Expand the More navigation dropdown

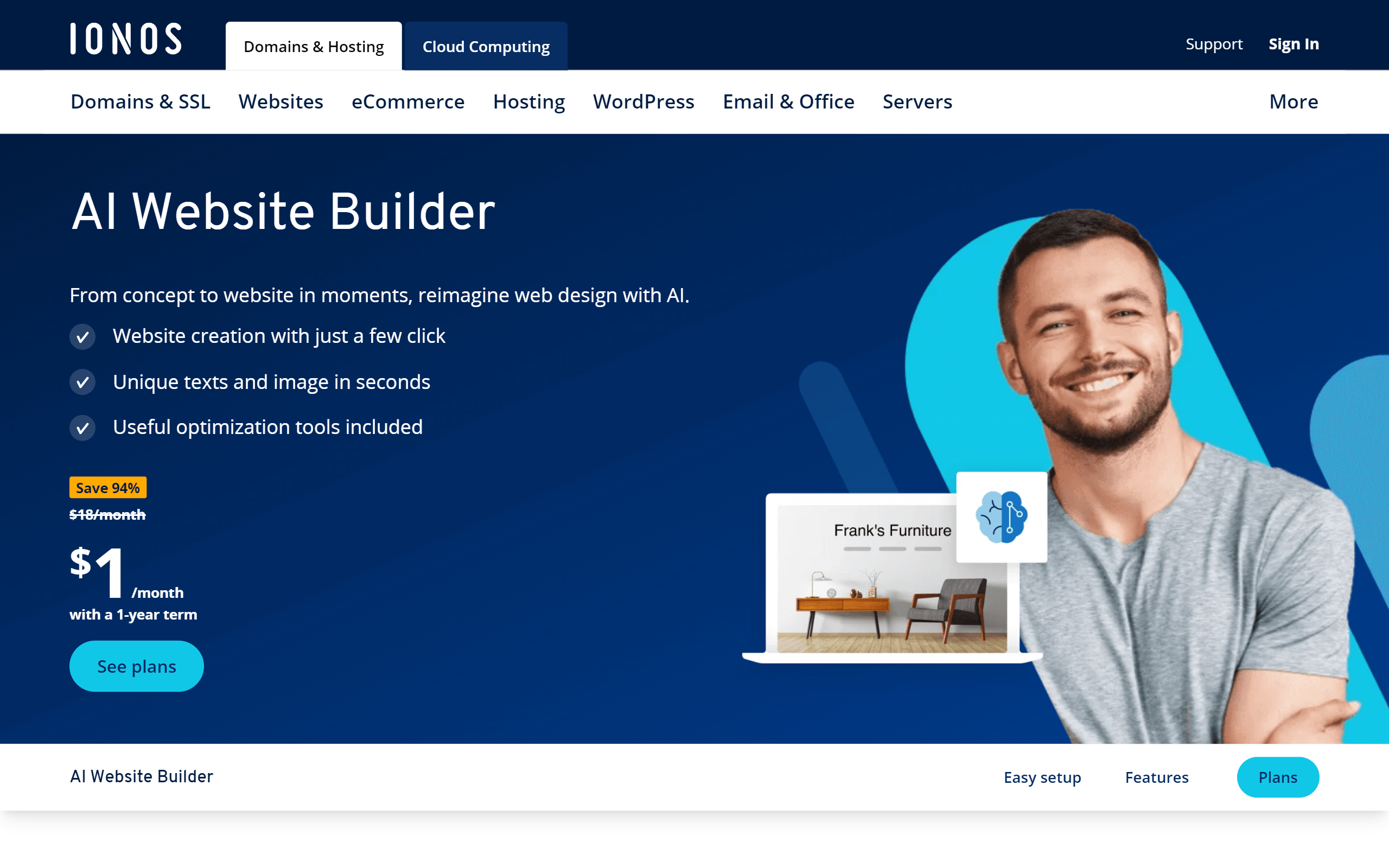tap(1294, 101)
